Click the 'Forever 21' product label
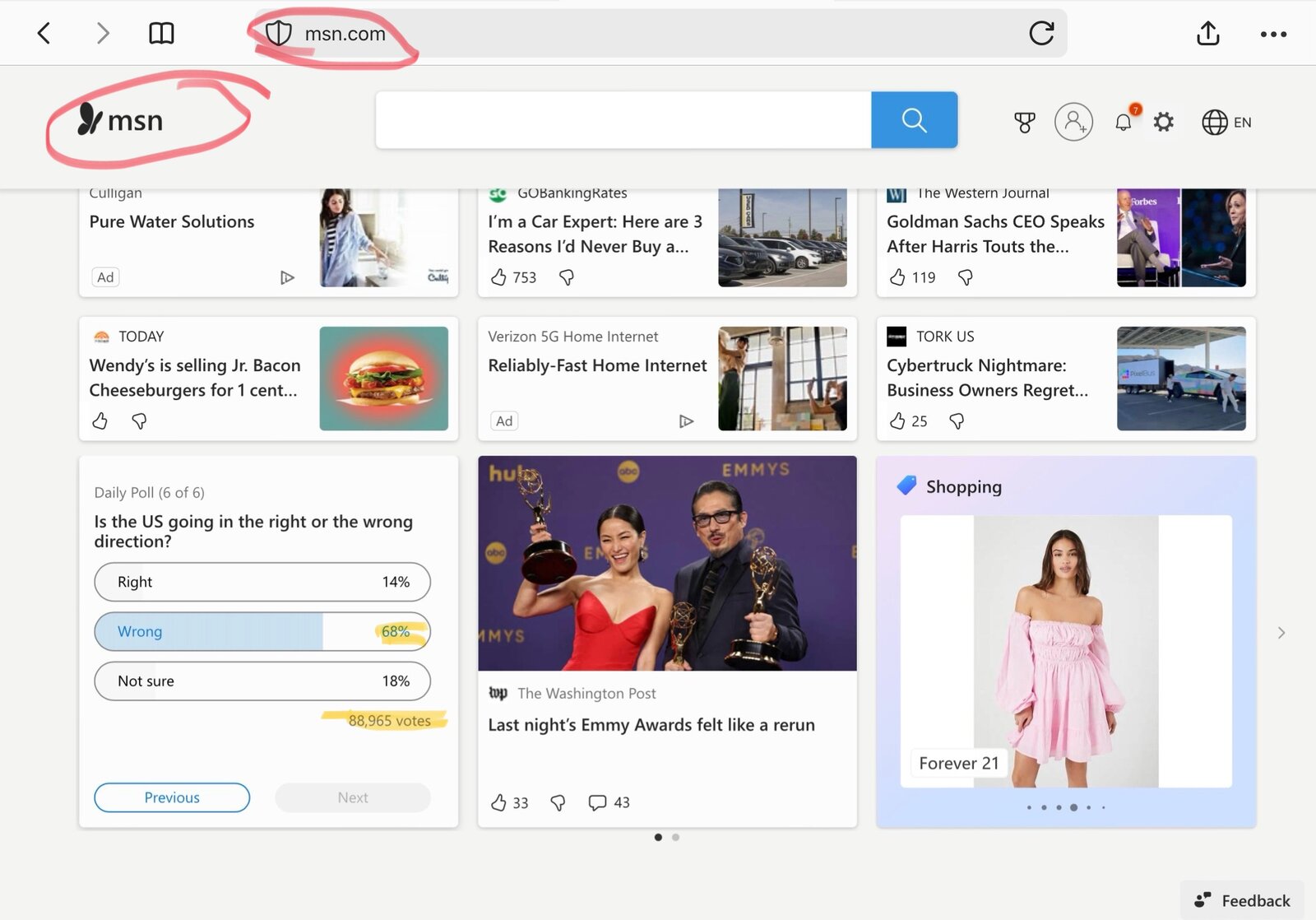Viewport: 1316px width, 920px height. (958, 764)
